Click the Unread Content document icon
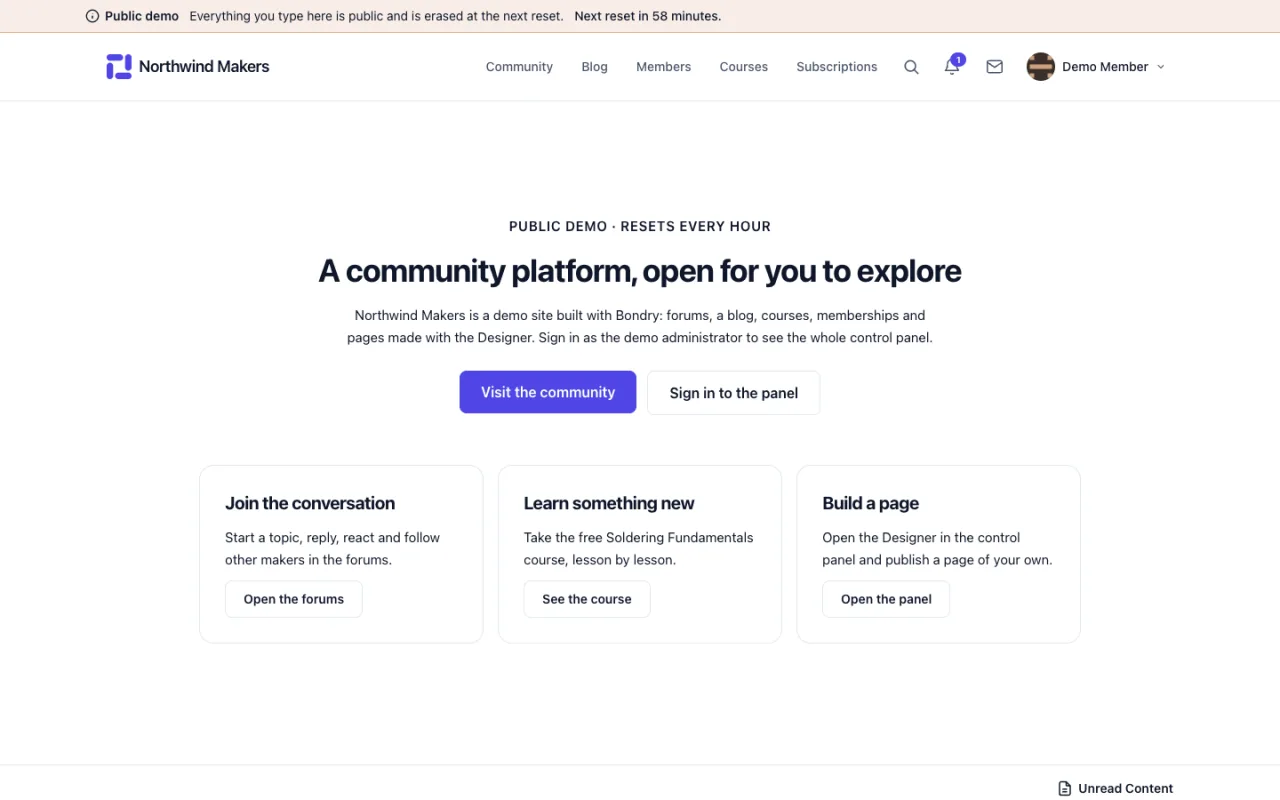Screen dimensions: 1280x800 [1065, 788]
